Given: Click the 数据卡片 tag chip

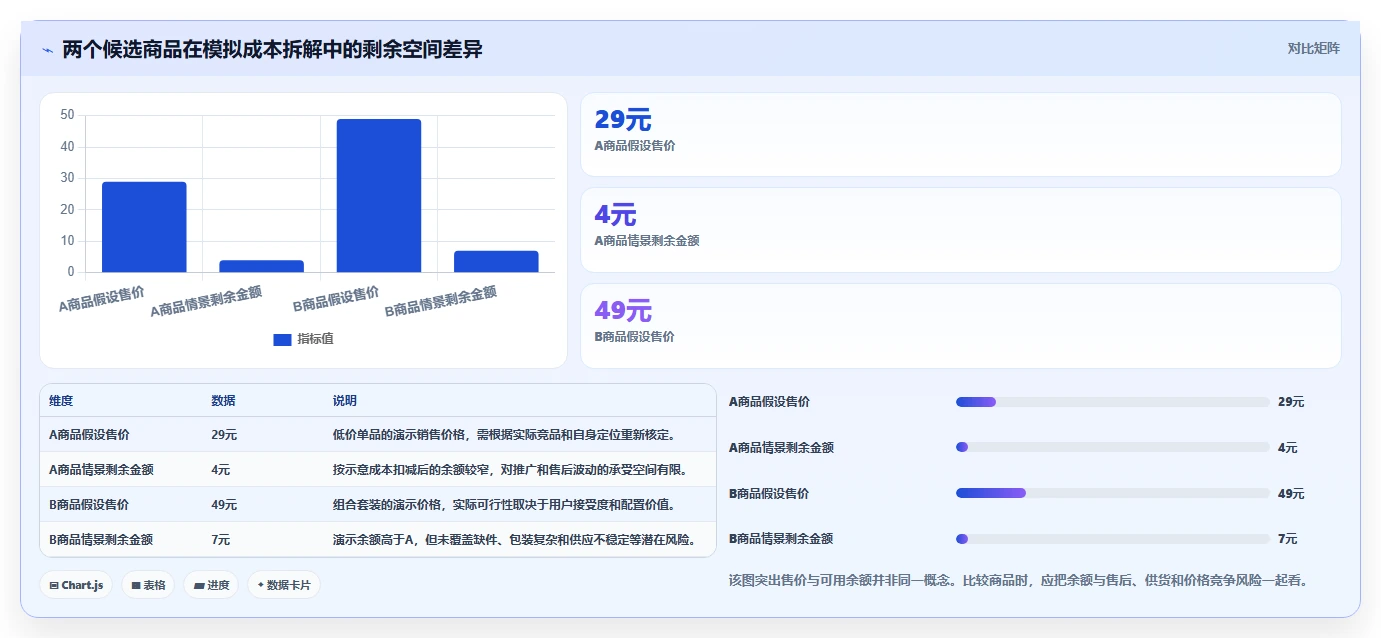Looking at the screenshot, I should tap(284, 585).
